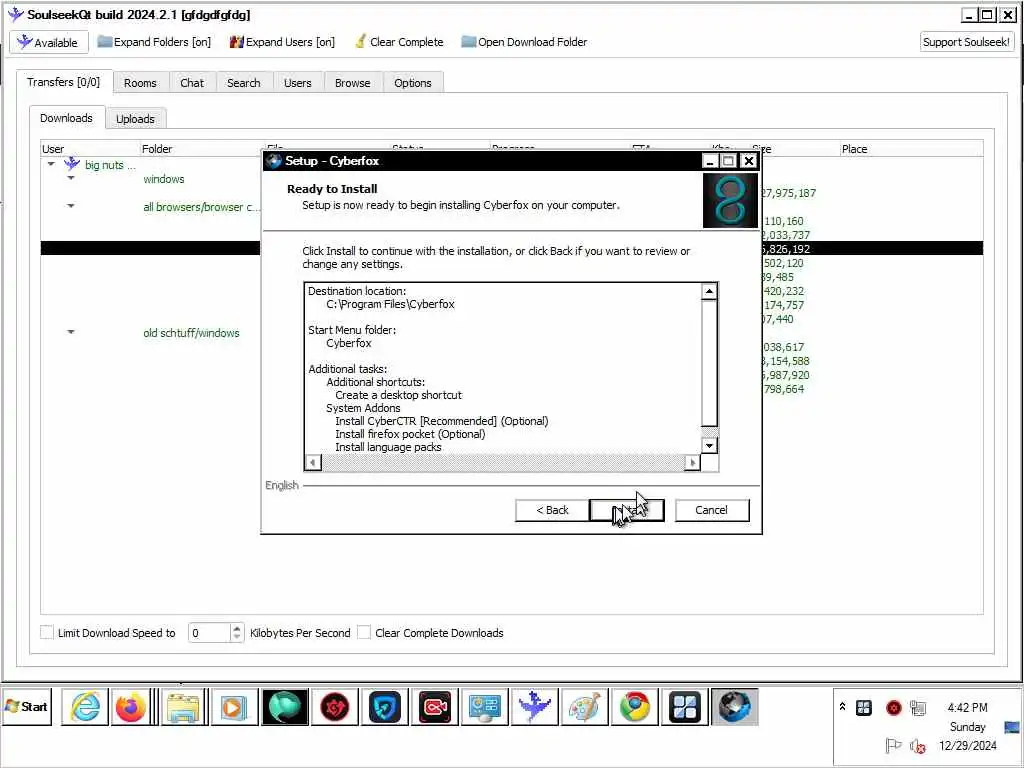
Task: Click the summary box scroll left arrow
Action: click(x=313, y=462)
